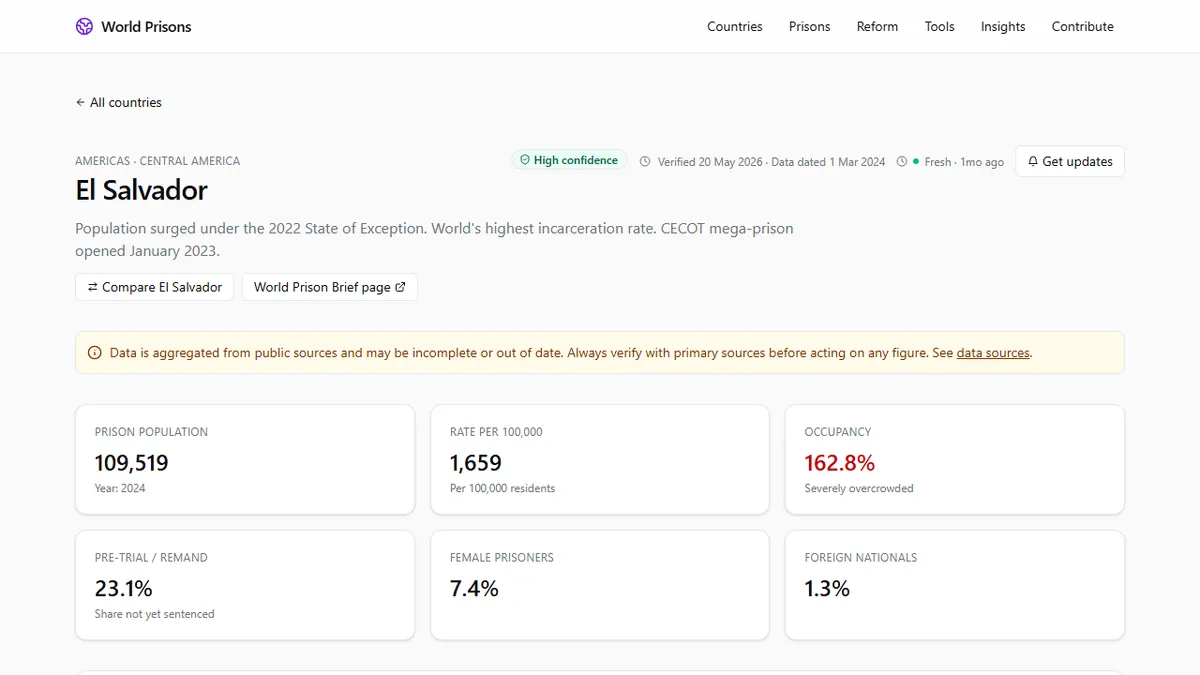Select Insights in the top navigation
This screenshot has height=675, width=1200.
point(1003,27)
